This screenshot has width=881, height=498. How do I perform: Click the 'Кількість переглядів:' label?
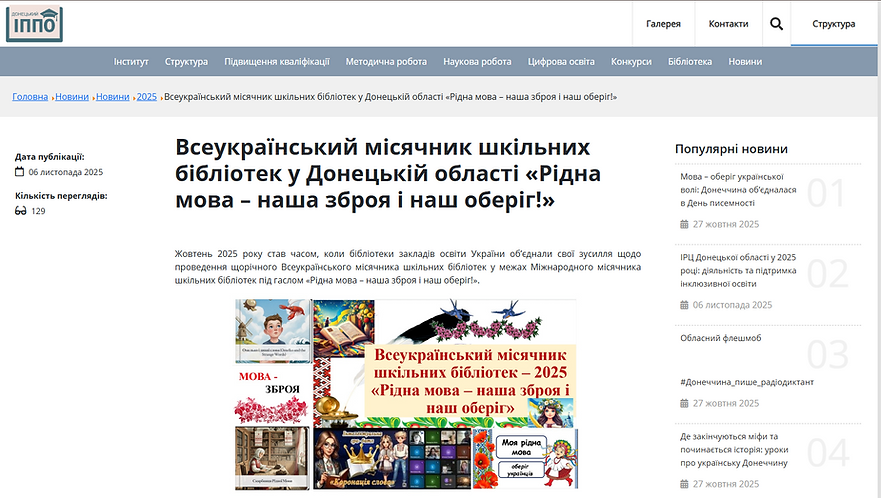pos(61,196)
